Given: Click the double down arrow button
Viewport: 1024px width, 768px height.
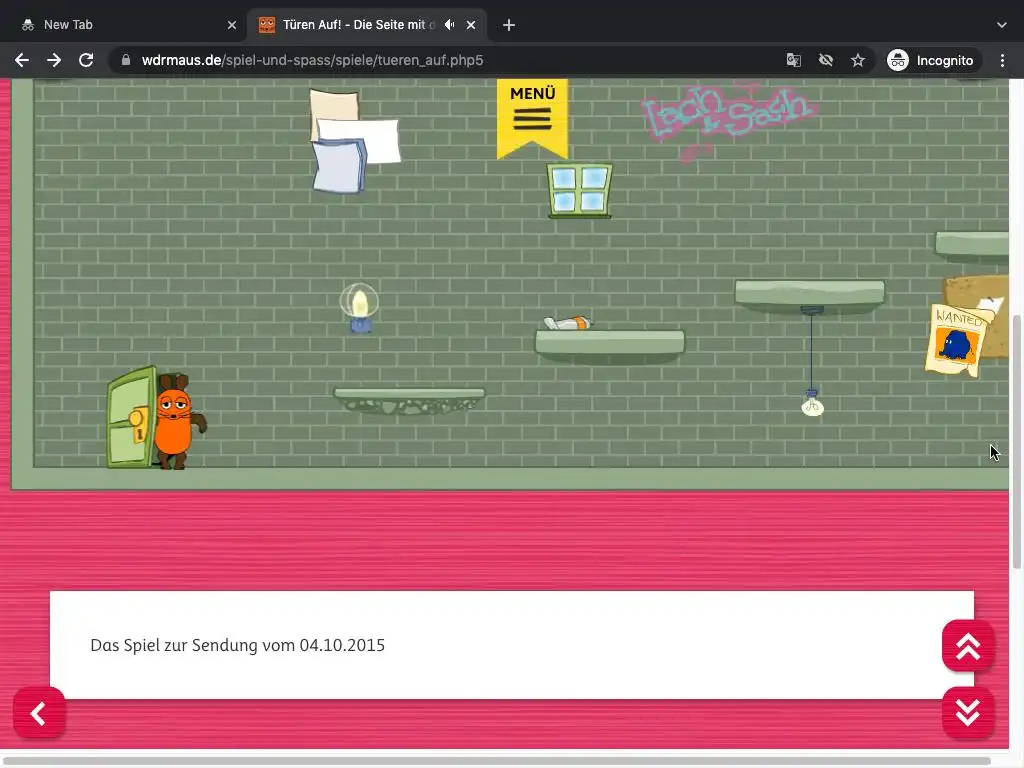Looking at the screenshot, I should pos(968,712).
